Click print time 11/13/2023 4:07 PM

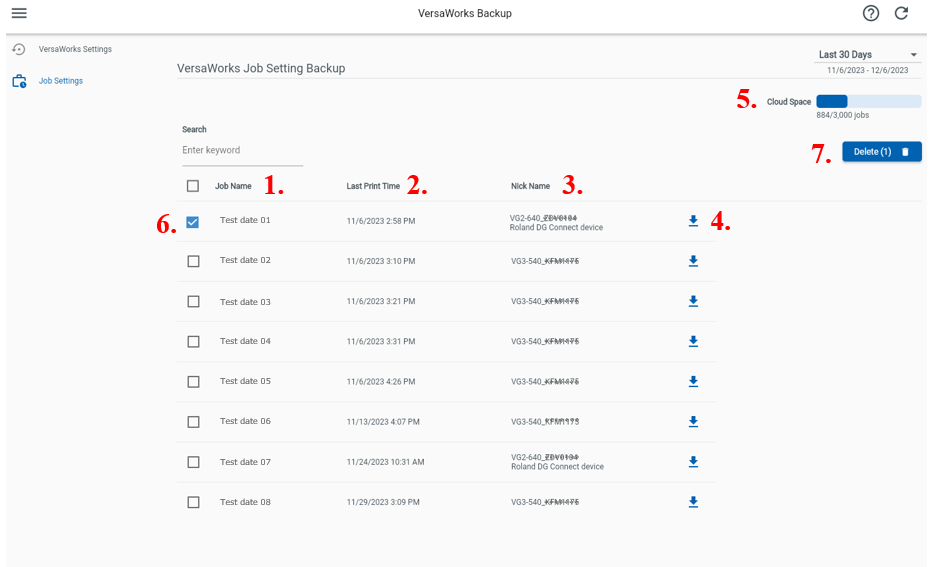(x=383, y=422)
